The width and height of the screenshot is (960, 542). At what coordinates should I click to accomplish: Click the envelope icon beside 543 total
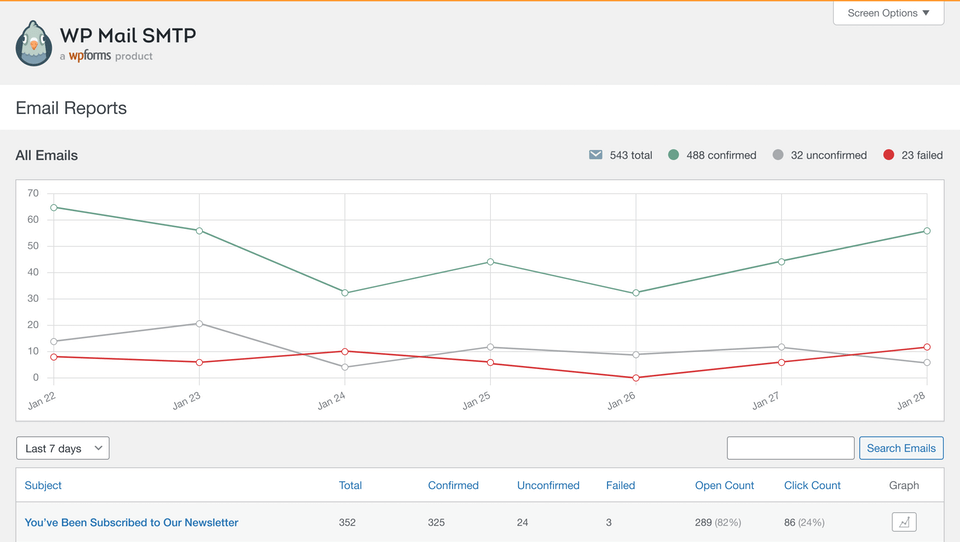(x=596, y=155)
